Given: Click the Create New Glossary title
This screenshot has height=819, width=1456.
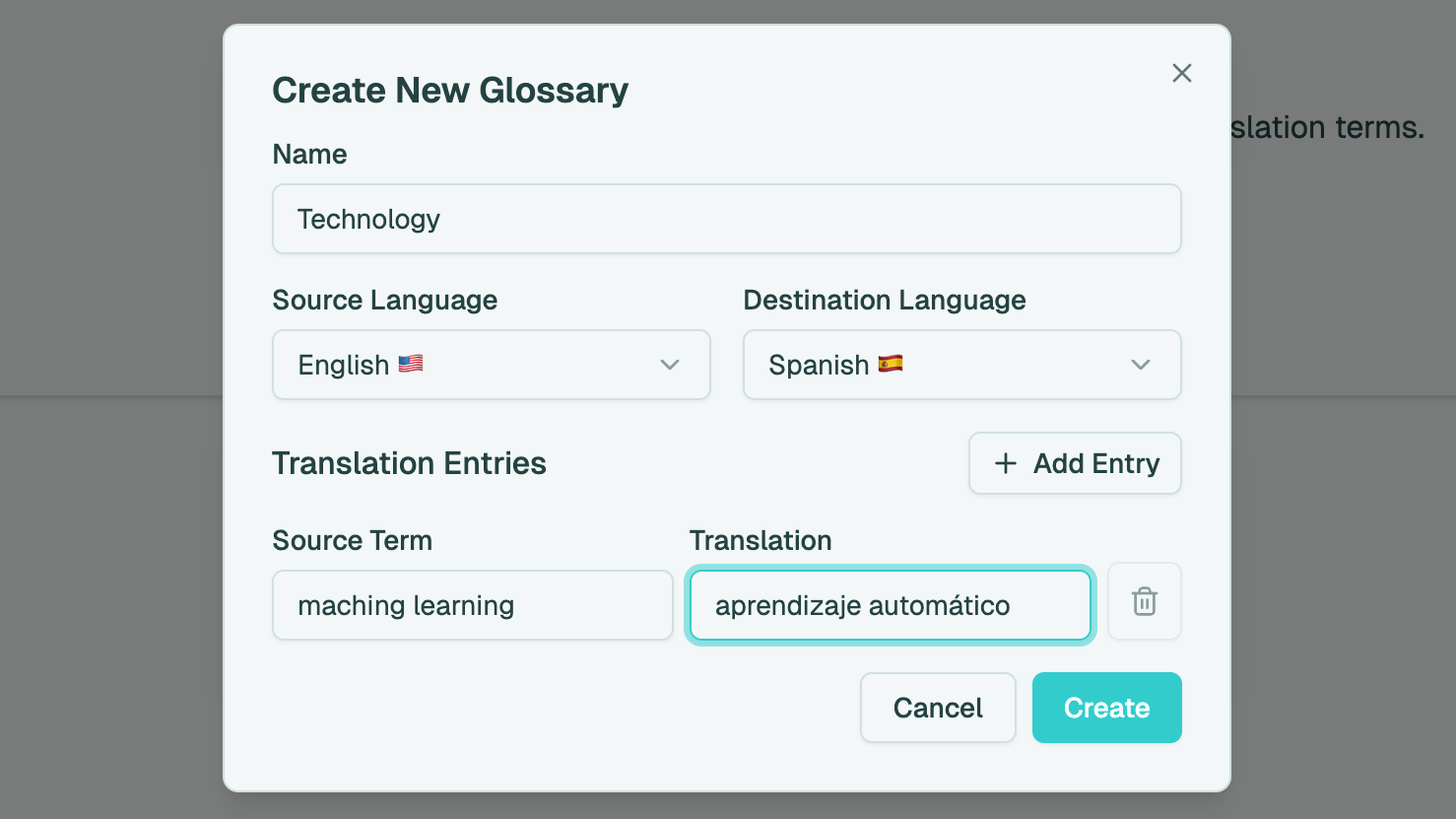Looking at the screenshot, I should click(x=449, y=90).
